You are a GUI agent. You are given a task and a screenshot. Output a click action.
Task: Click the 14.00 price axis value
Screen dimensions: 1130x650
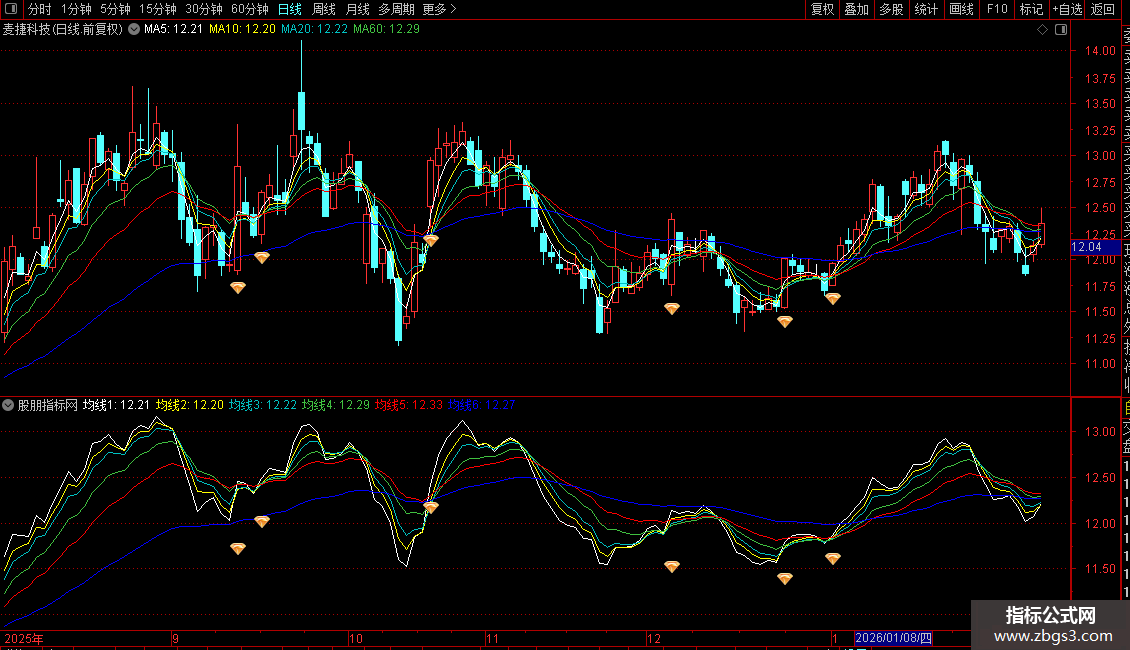click(1100, 50)
